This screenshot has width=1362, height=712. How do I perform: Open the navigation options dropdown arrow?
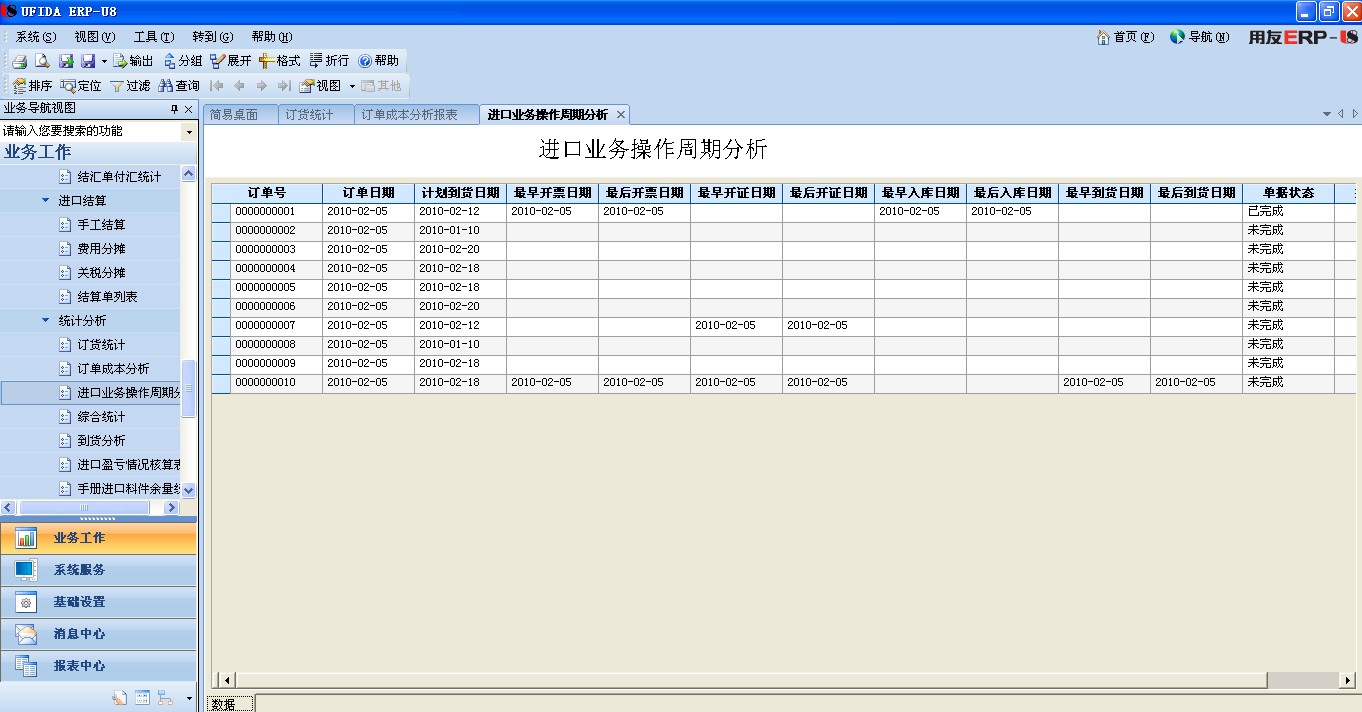[189, 698]
